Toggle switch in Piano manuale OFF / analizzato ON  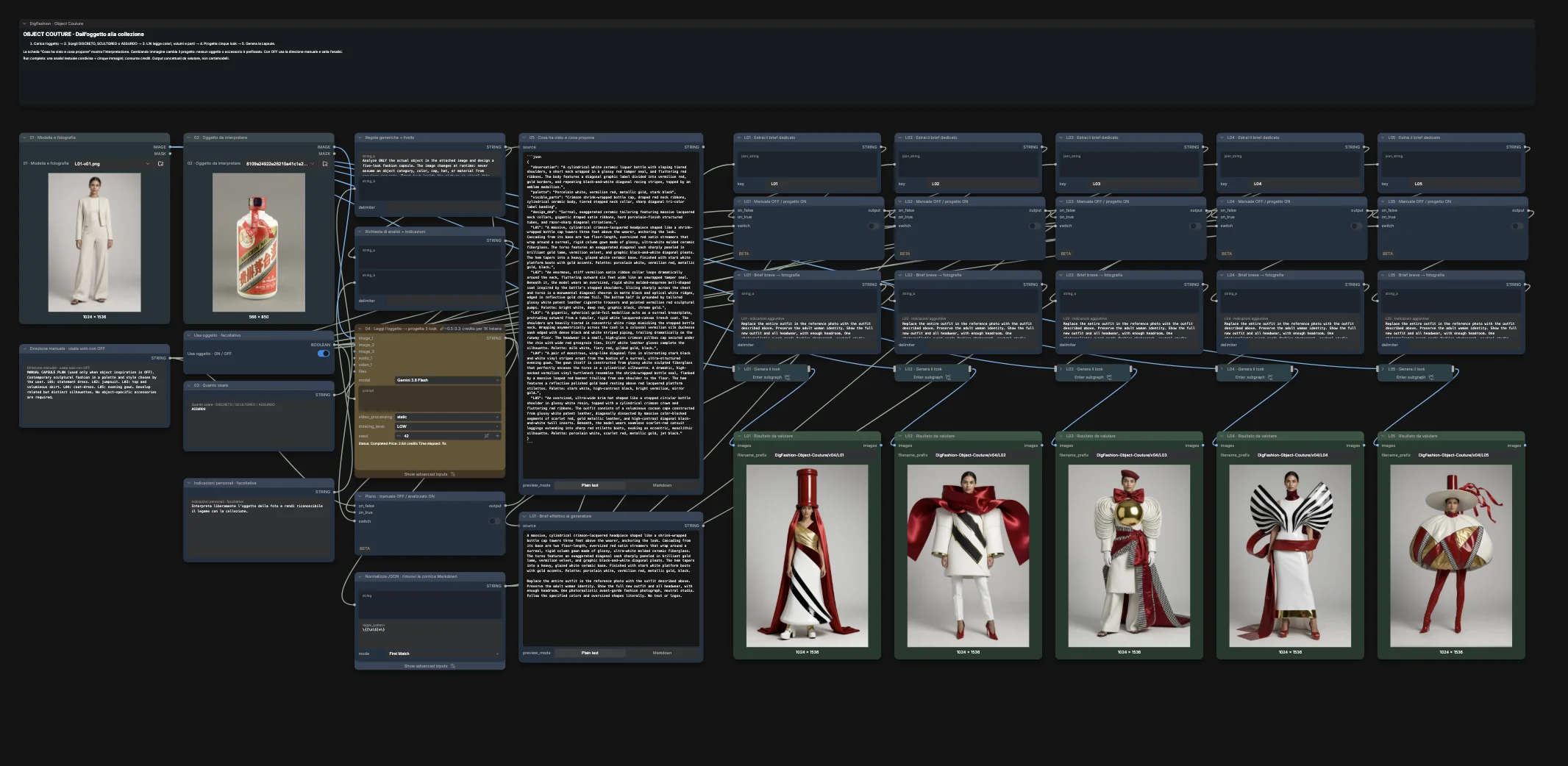click(495, 521)
